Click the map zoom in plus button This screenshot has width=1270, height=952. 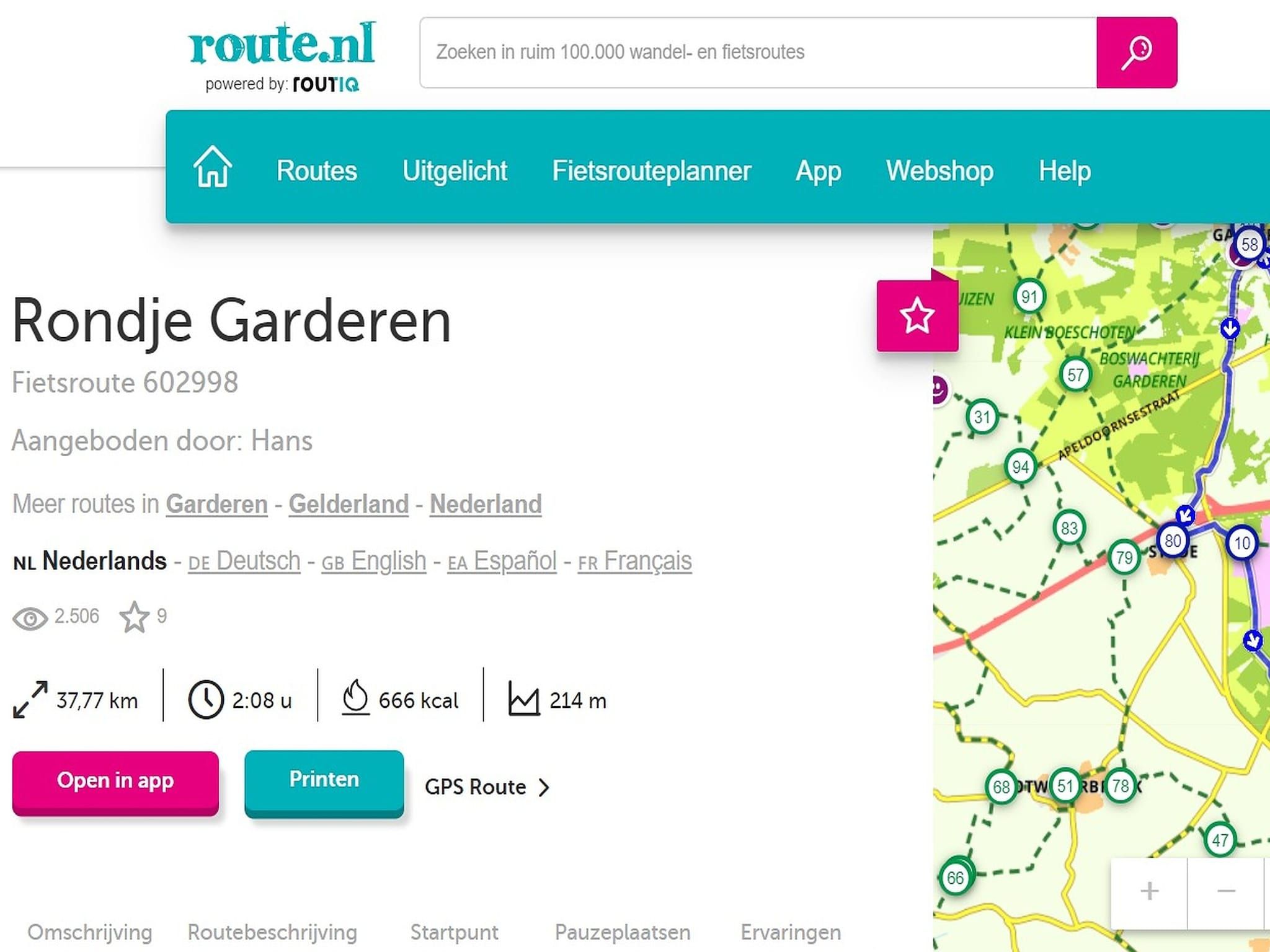(1149, 891)
